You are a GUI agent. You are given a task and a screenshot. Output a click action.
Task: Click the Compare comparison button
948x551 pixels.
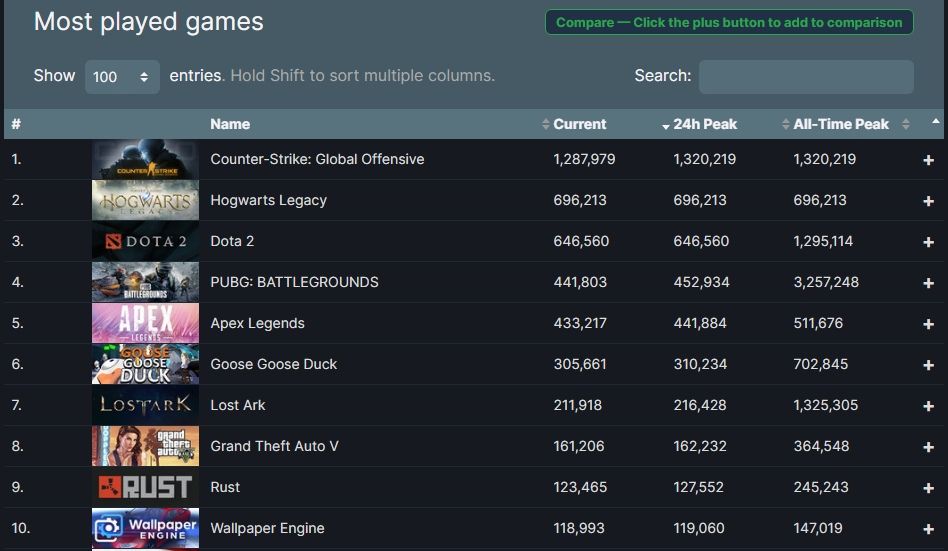(729, 22)
